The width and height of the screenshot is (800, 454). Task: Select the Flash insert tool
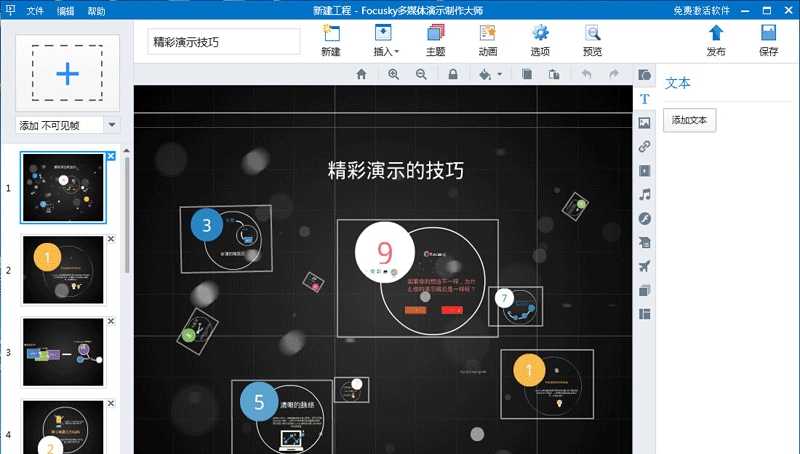pos(644,218)
